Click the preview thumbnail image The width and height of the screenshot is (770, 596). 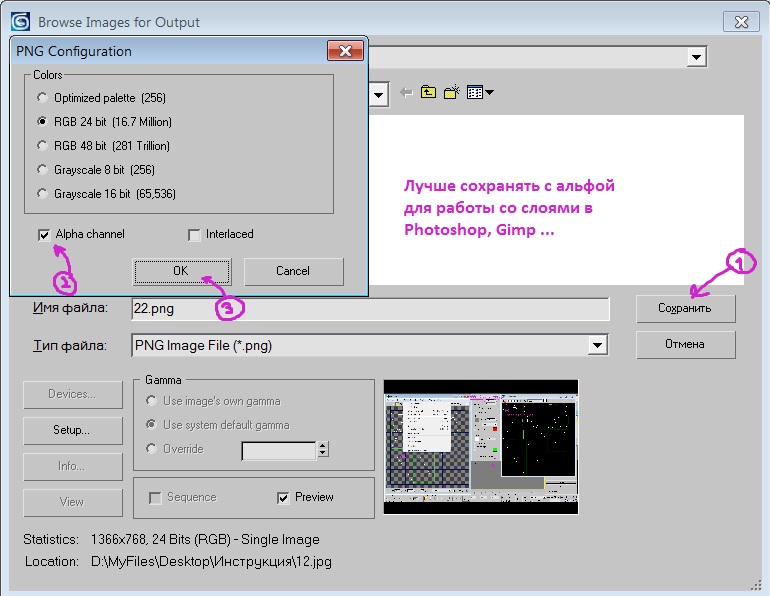481,447
